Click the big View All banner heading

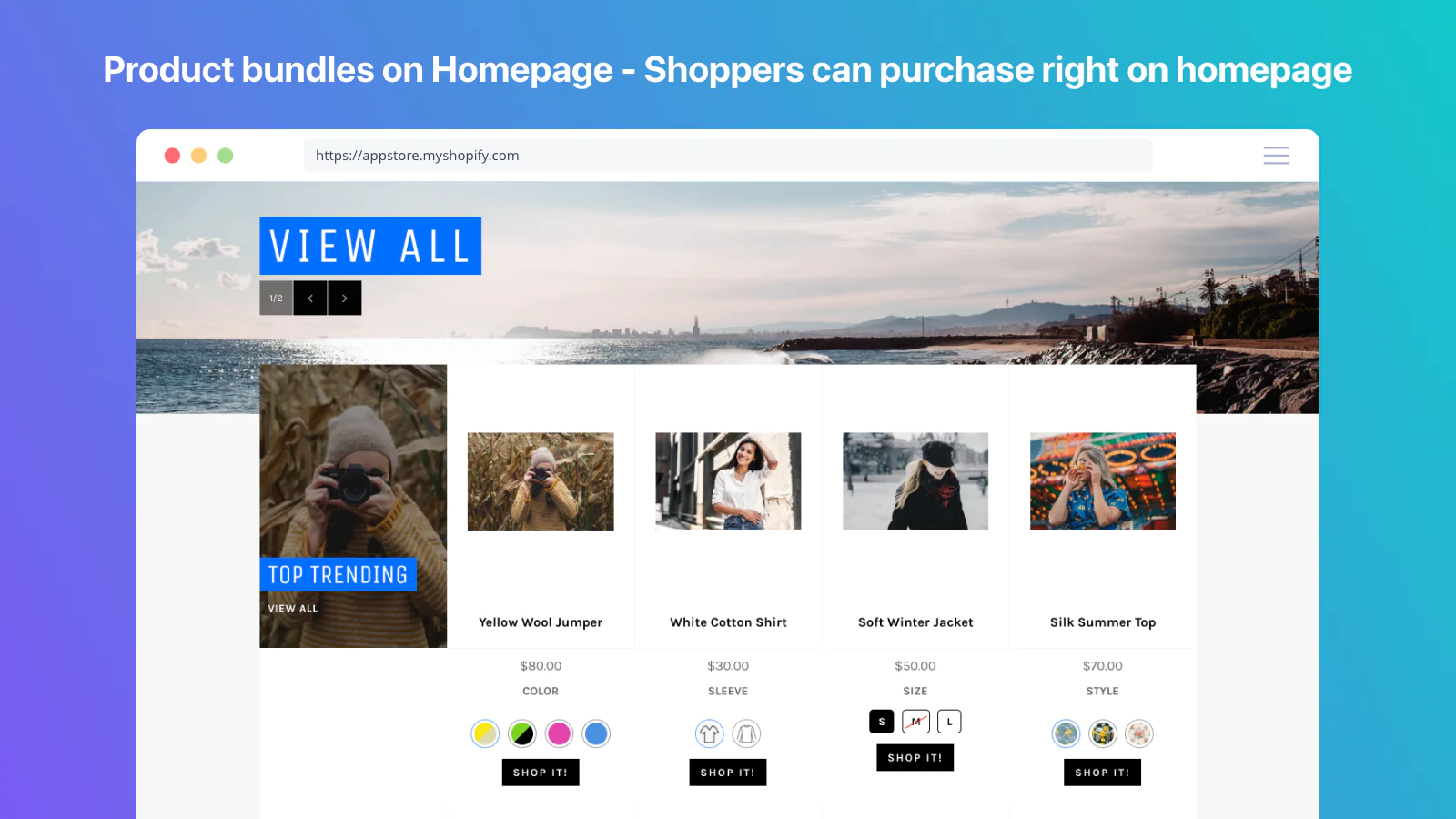point(370,246)
